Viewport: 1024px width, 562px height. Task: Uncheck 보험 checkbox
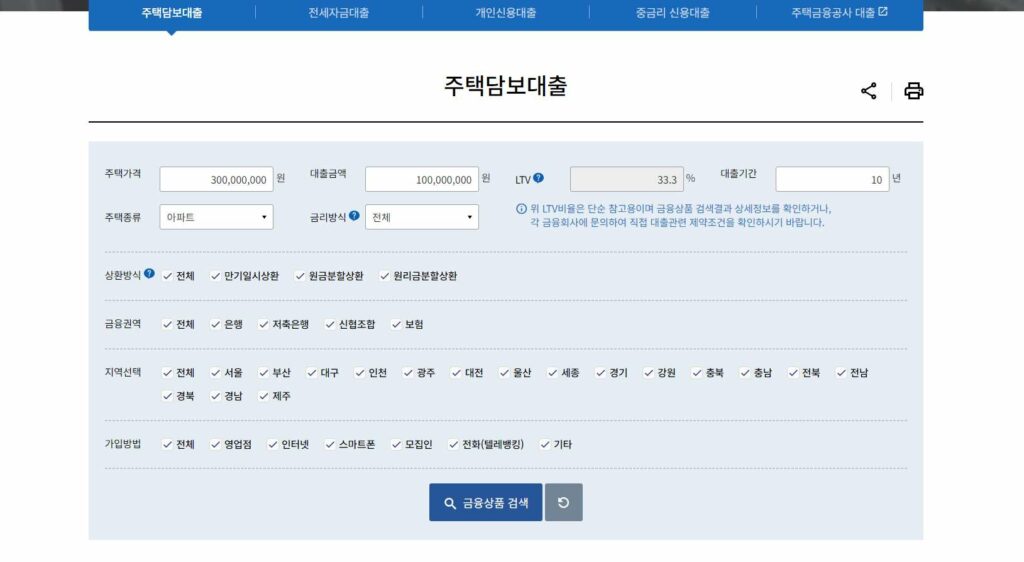(x=396, y=324)
